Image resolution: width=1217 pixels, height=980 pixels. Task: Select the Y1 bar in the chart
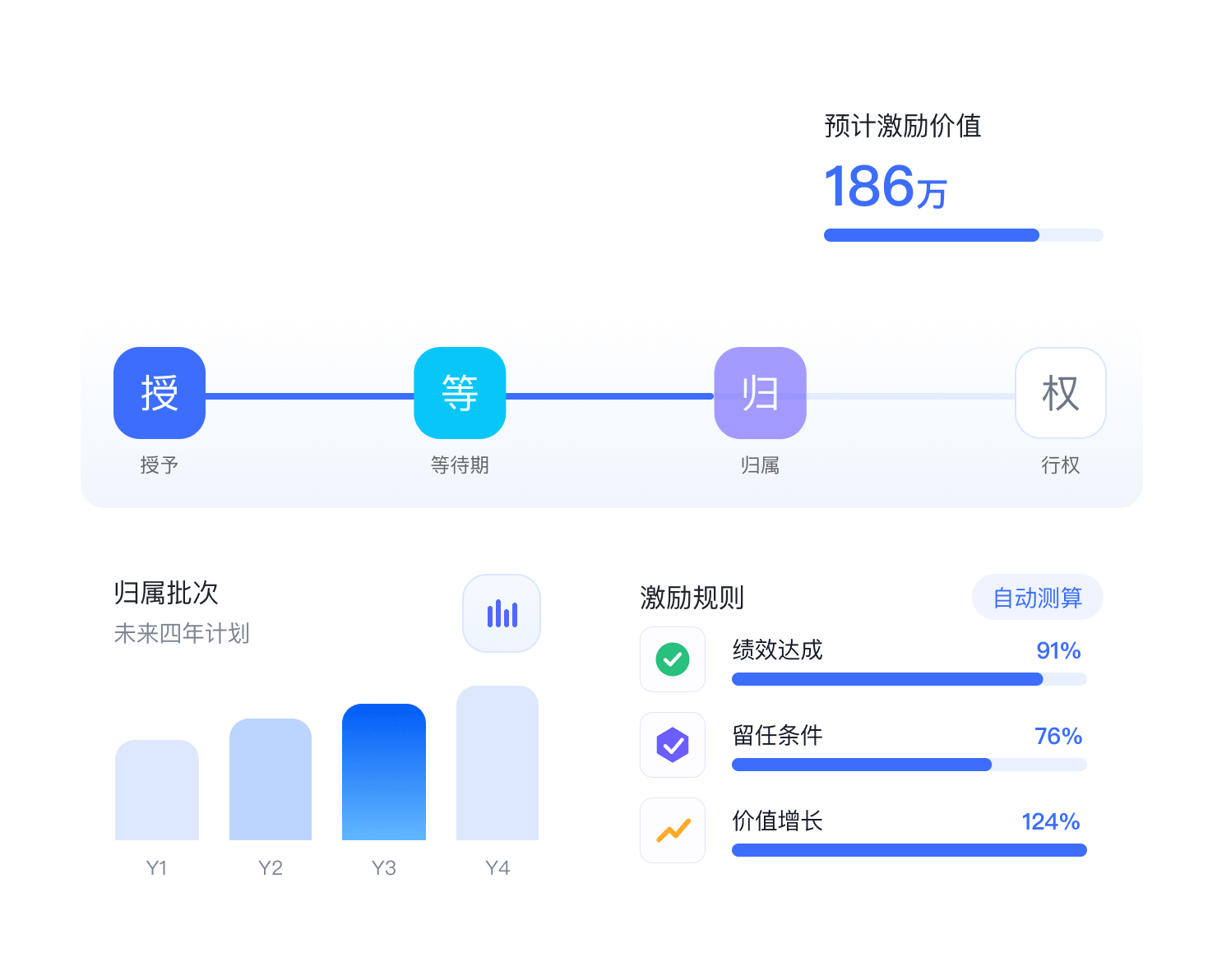pos(157,790)
